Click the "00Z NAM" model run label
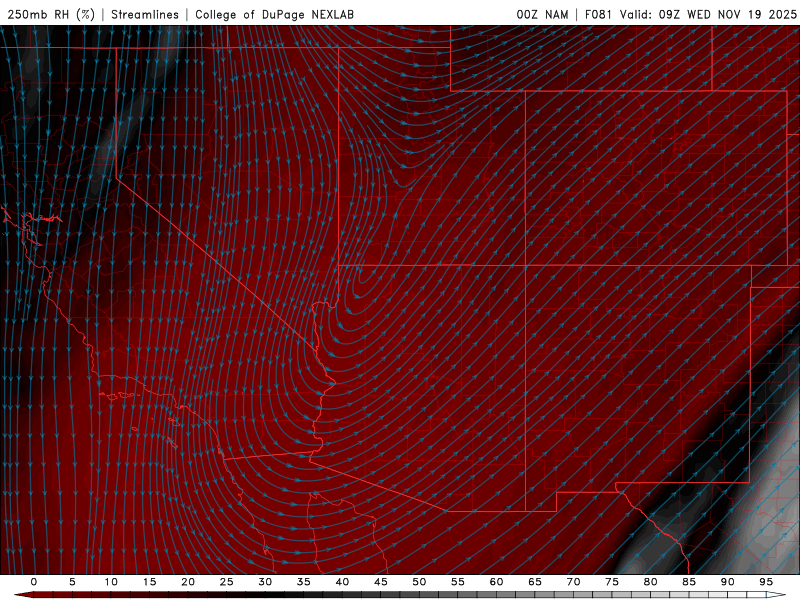This screenshot has width=800, height=600. click(542, 14)
